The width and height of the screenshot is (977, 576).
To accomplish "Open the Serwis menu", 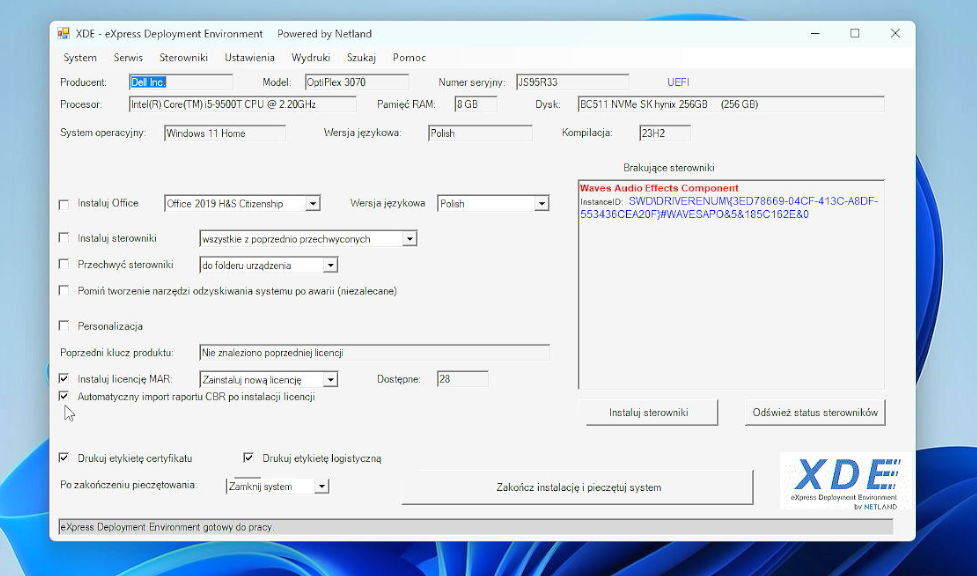I will coord(128,58).
